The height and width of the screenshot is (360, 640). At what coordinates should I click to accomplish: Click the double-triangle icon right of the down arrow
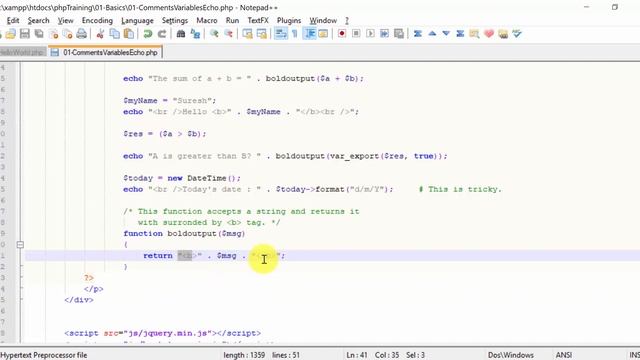click(x=460, y=34)
